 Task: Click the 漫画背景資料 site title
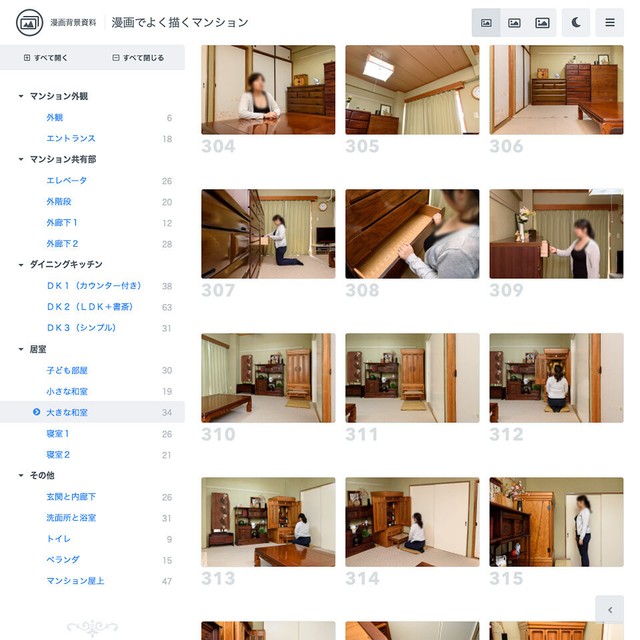click(x=73, y=22)
